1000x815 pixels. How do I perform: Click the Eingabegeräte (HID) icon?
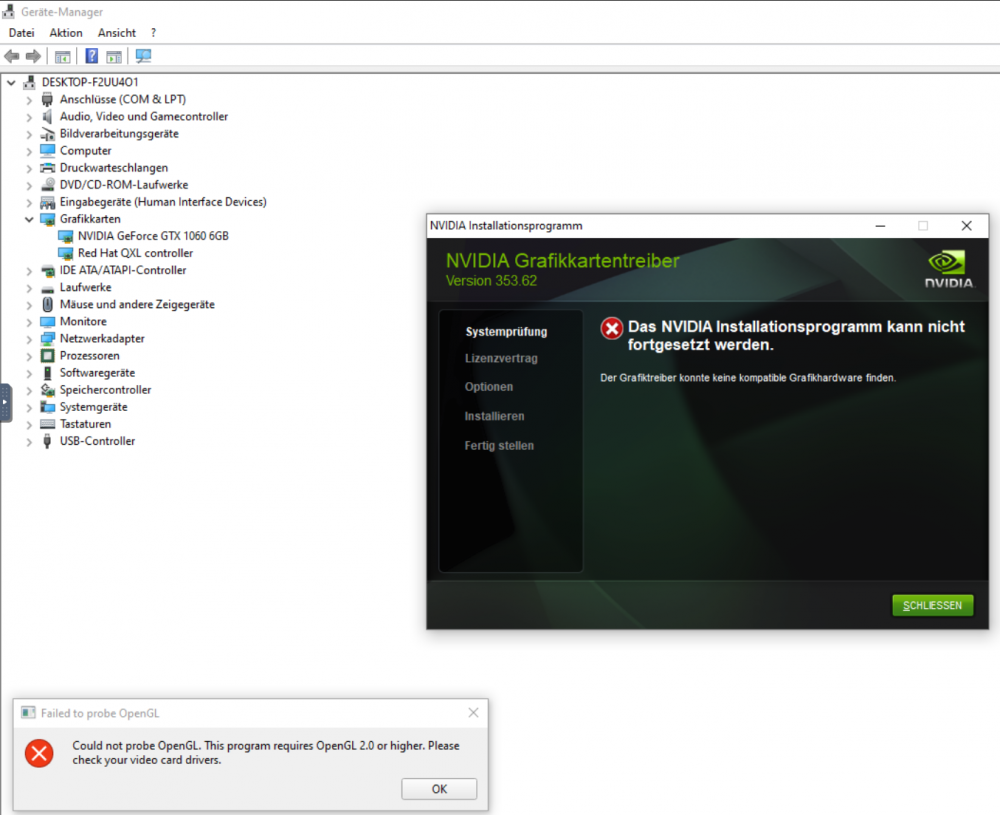coord(47,202)
